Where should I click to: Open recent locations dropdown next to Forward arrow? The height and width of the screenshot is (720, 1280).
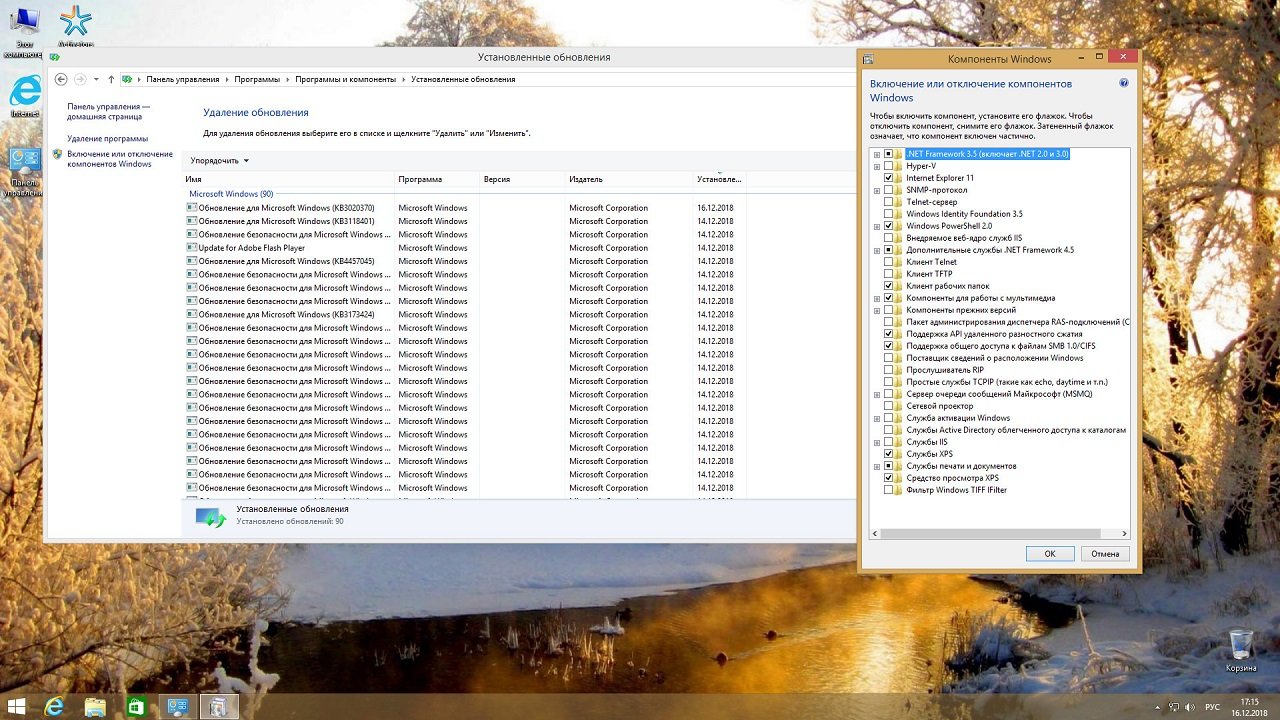tap(96, 79)
